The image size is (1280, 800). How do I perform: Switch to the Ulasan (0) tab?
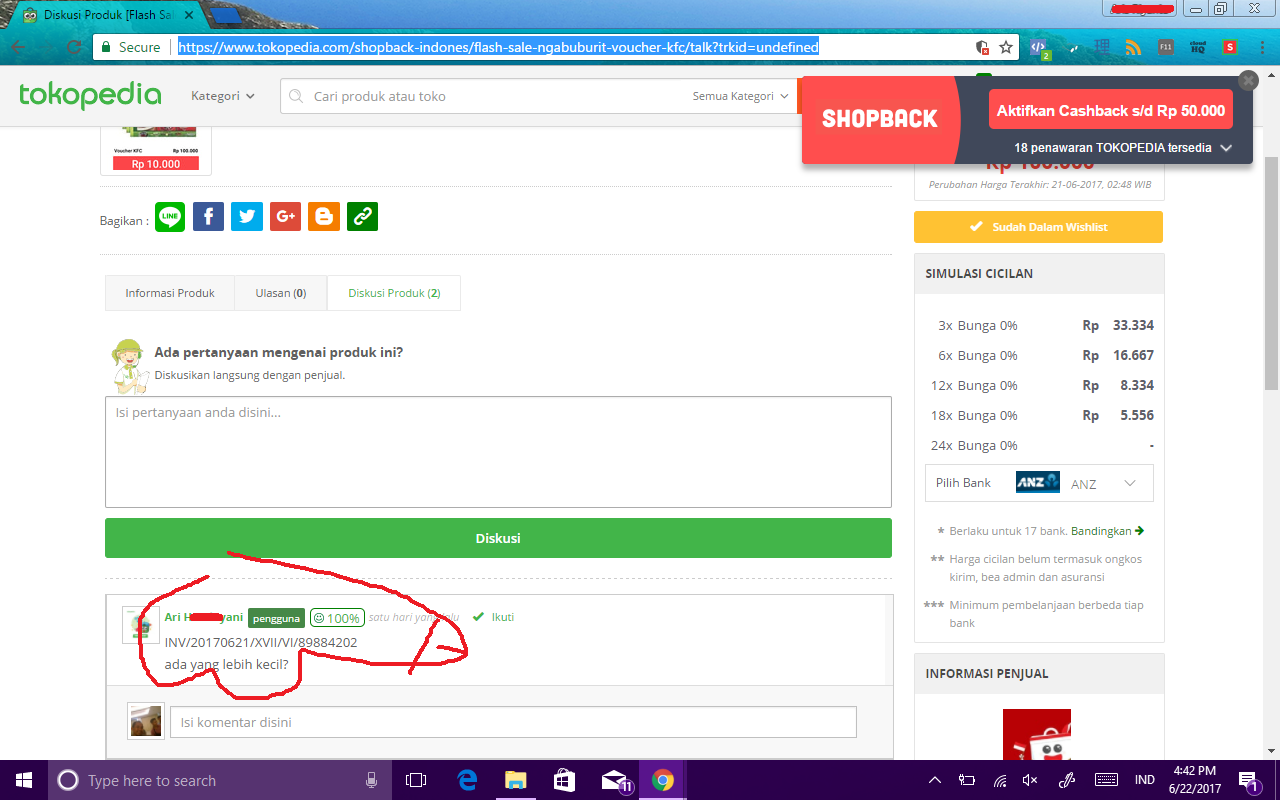[281, 293]
